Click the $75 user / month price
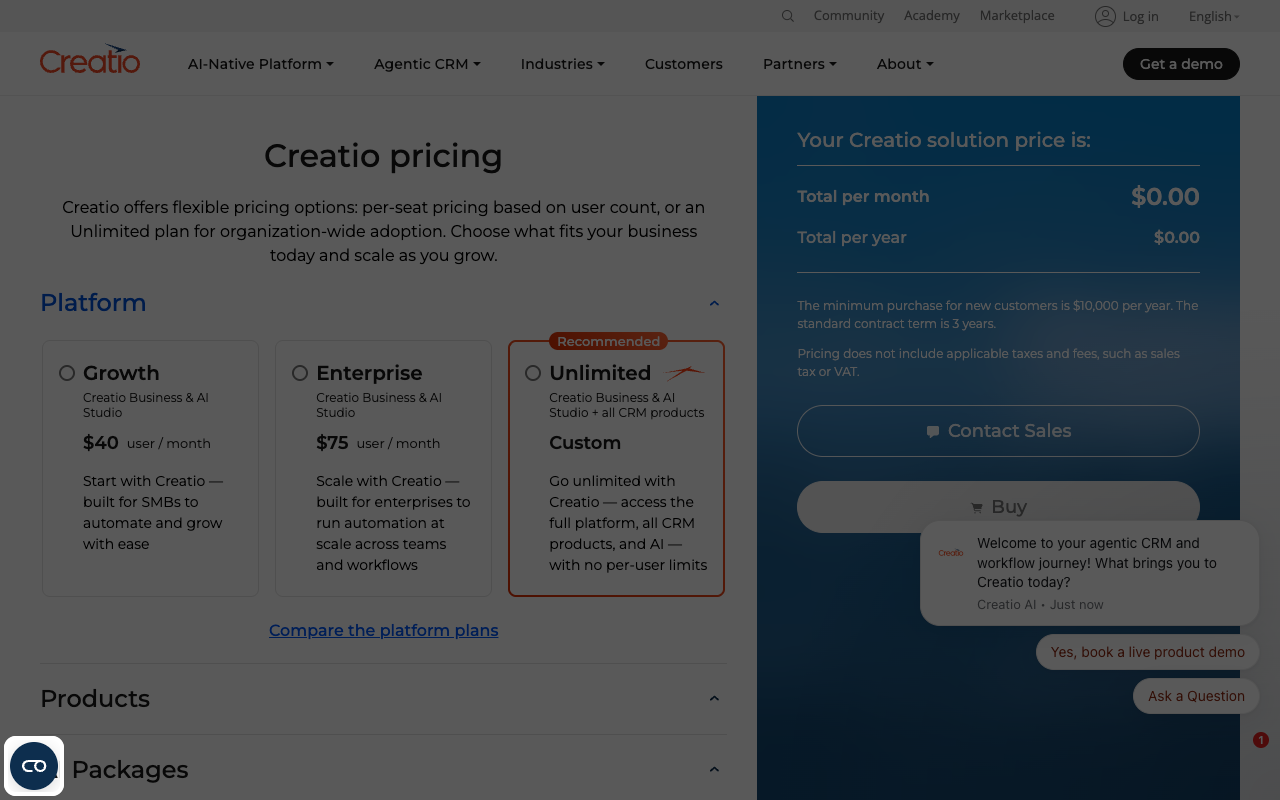Screen dimensions: 1280x800 [378, 443]
